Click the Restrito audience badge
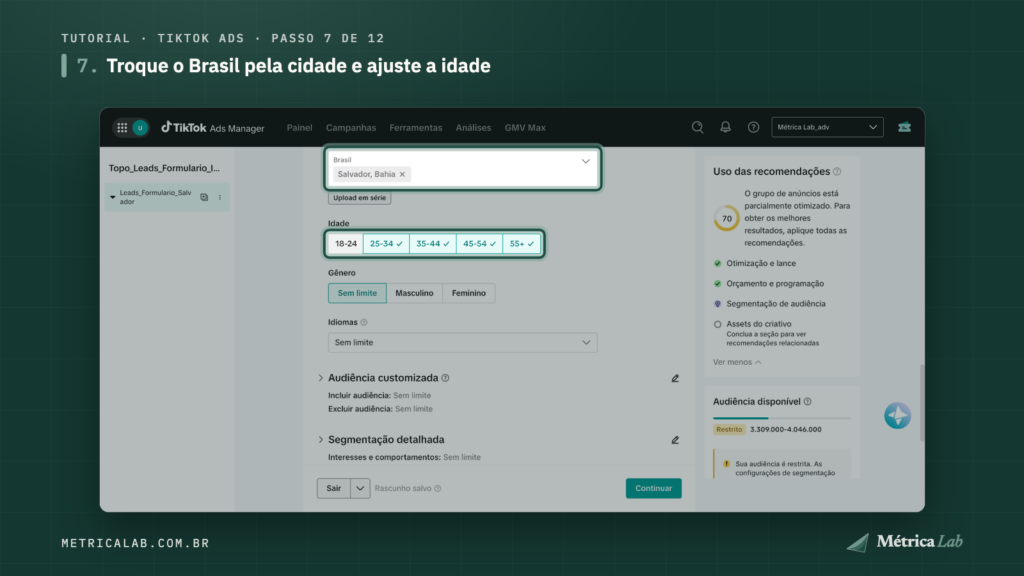Image resolution: width=1024 pixels, height=576 pixels. point(729,430)
